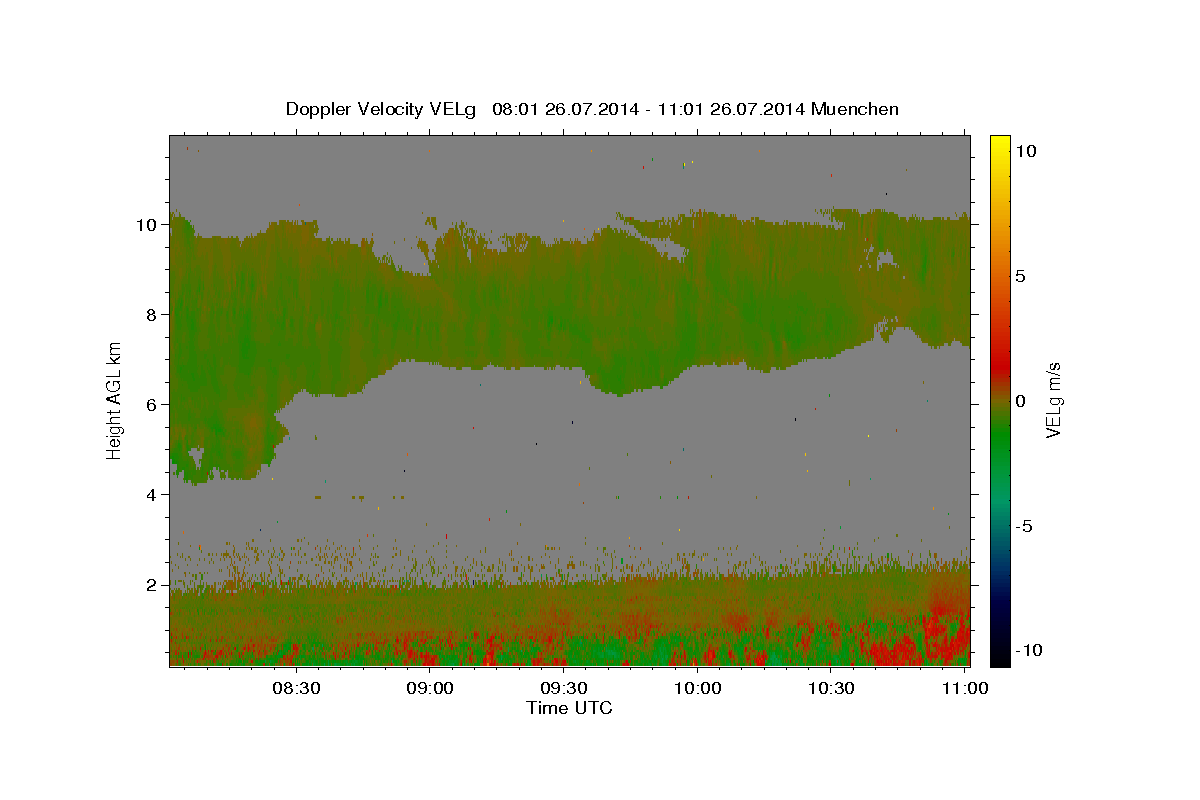Viewport: 1200px width, 800px height.
Task: Click the '09:00' time axis label
Action: pyautogui.click(x=432, y=688)
